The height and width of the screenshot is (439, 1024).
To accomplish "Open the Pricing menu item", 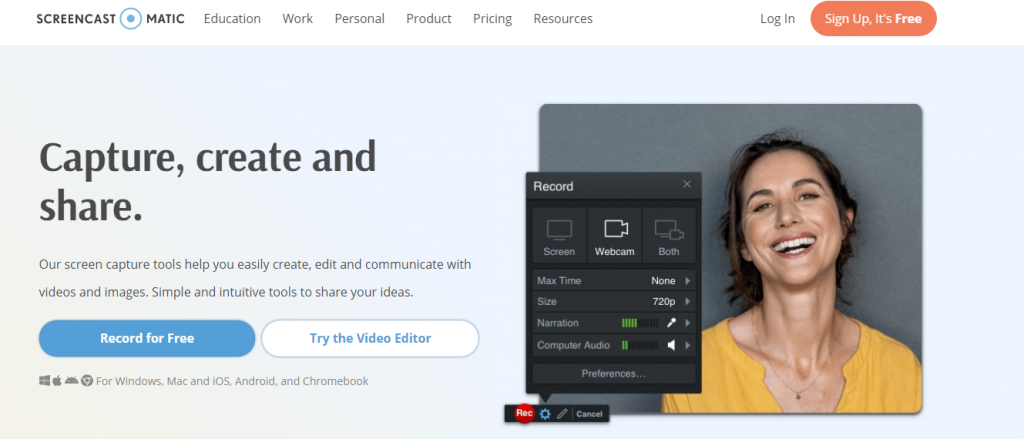I will 492,19.
